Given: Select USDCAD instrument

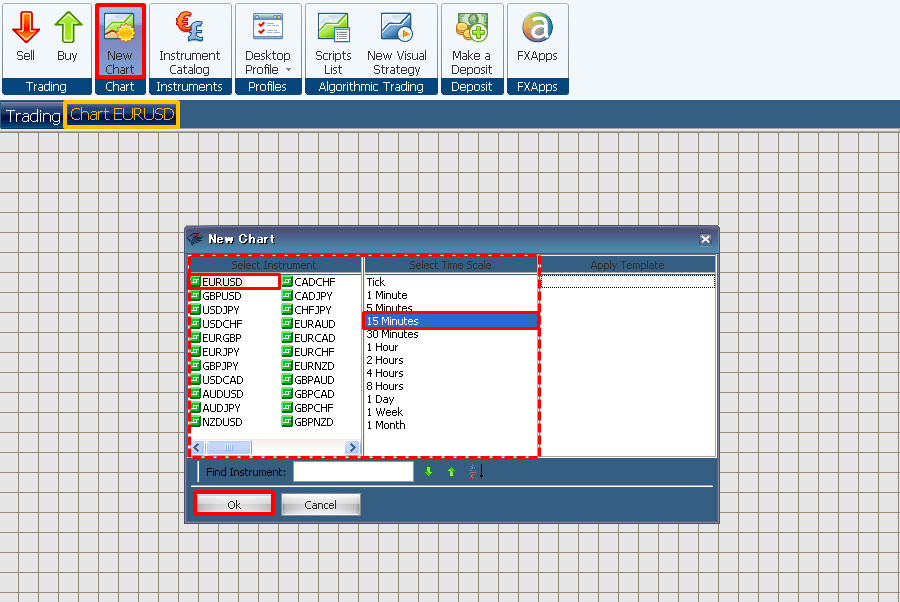Looking at the screenshot, I should coord(216,380).
